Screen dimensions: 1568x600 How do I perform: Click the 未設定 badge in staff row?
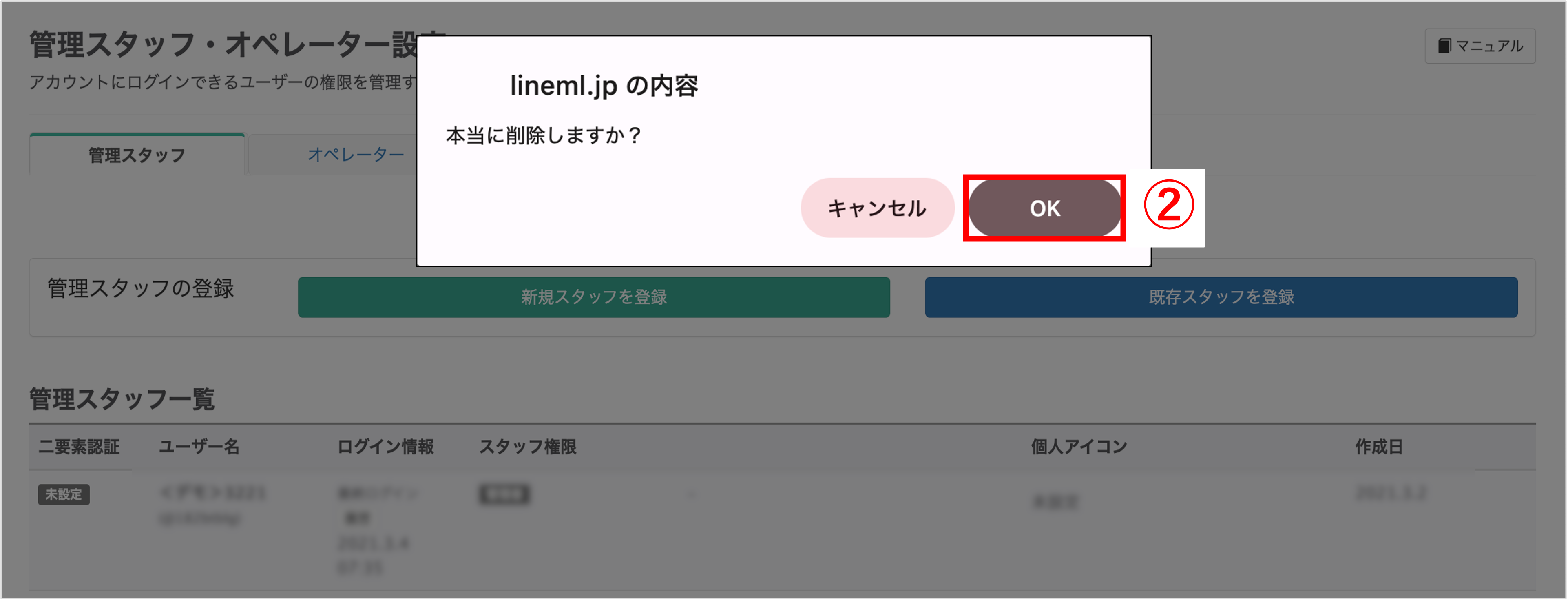64,494
